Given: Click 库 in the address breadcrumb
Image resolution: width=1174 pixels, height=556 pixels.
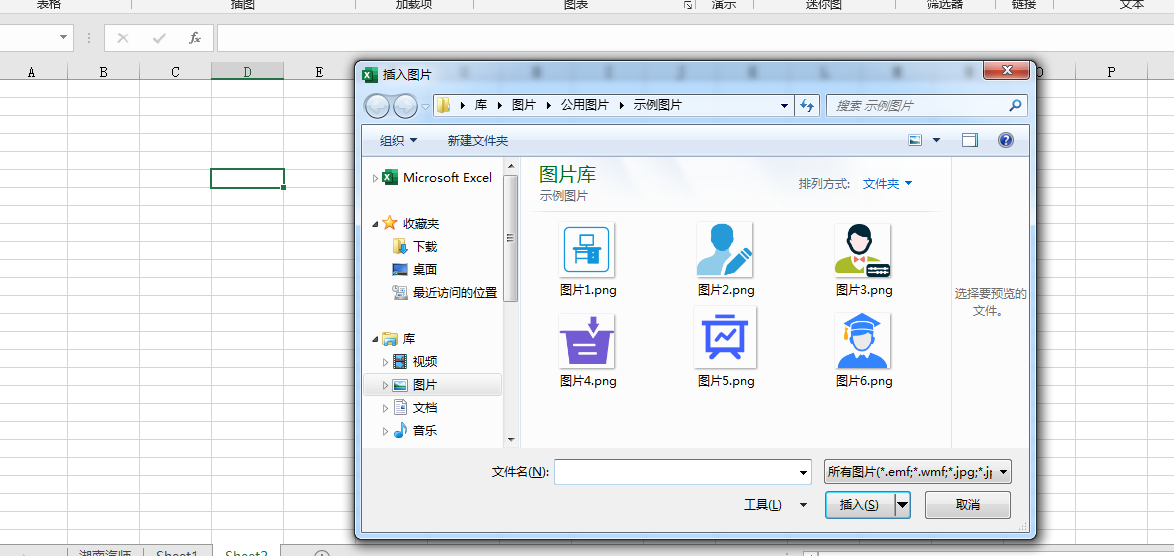Looking at the screenshot, I should 481,106.
